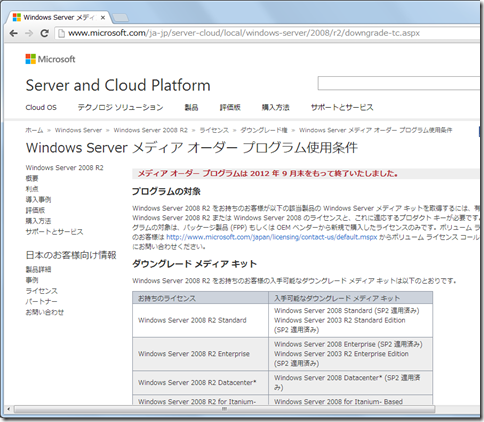Open the サポートとサービス menu item
This screenshot has height=422, width=484.
(x=342, y=107)
